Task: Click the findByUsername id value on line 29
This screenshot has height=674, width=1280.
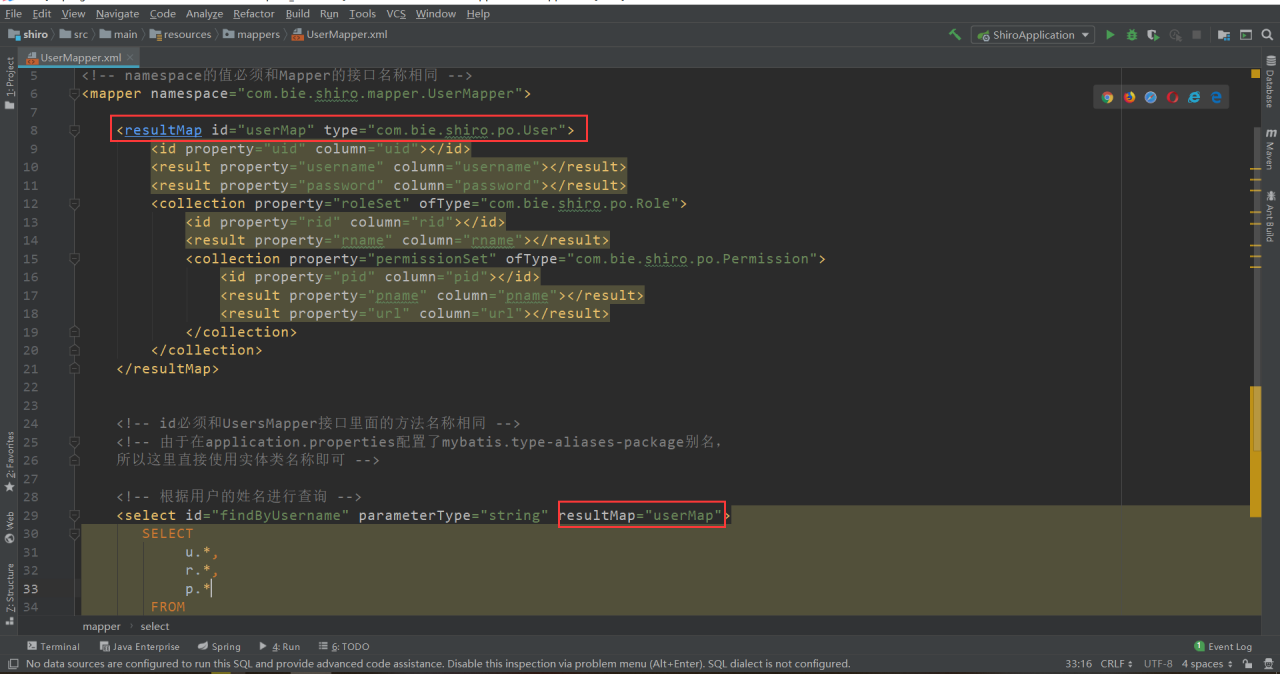Action: point(285,516)
